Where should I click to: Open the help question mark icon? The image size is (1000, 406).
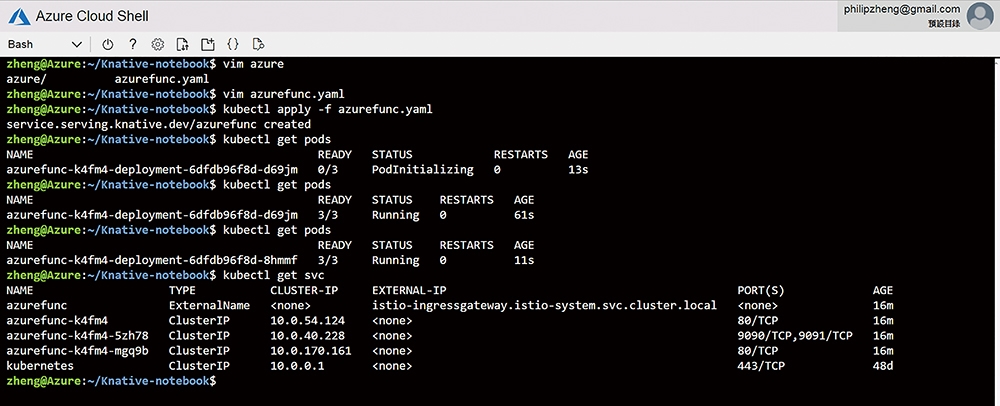pos(133,44)
